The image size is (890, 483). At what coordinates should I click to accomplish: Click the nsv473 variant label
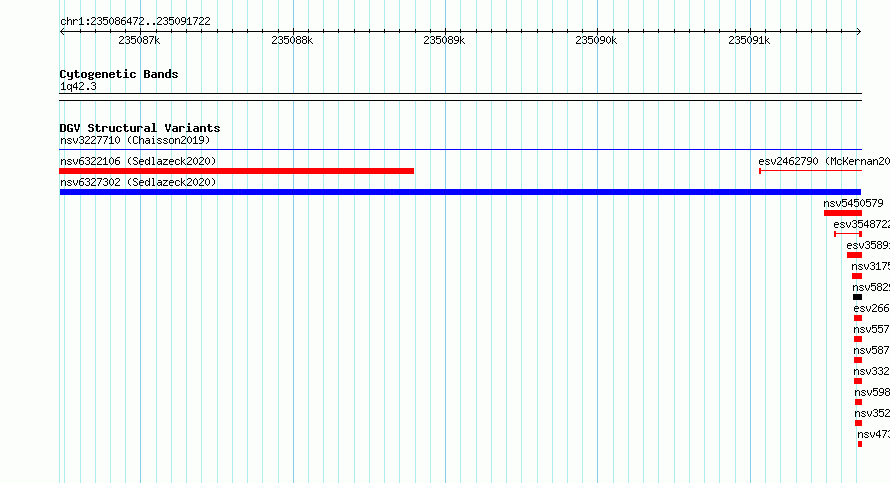pyautogui.click(x=874, y=434)
